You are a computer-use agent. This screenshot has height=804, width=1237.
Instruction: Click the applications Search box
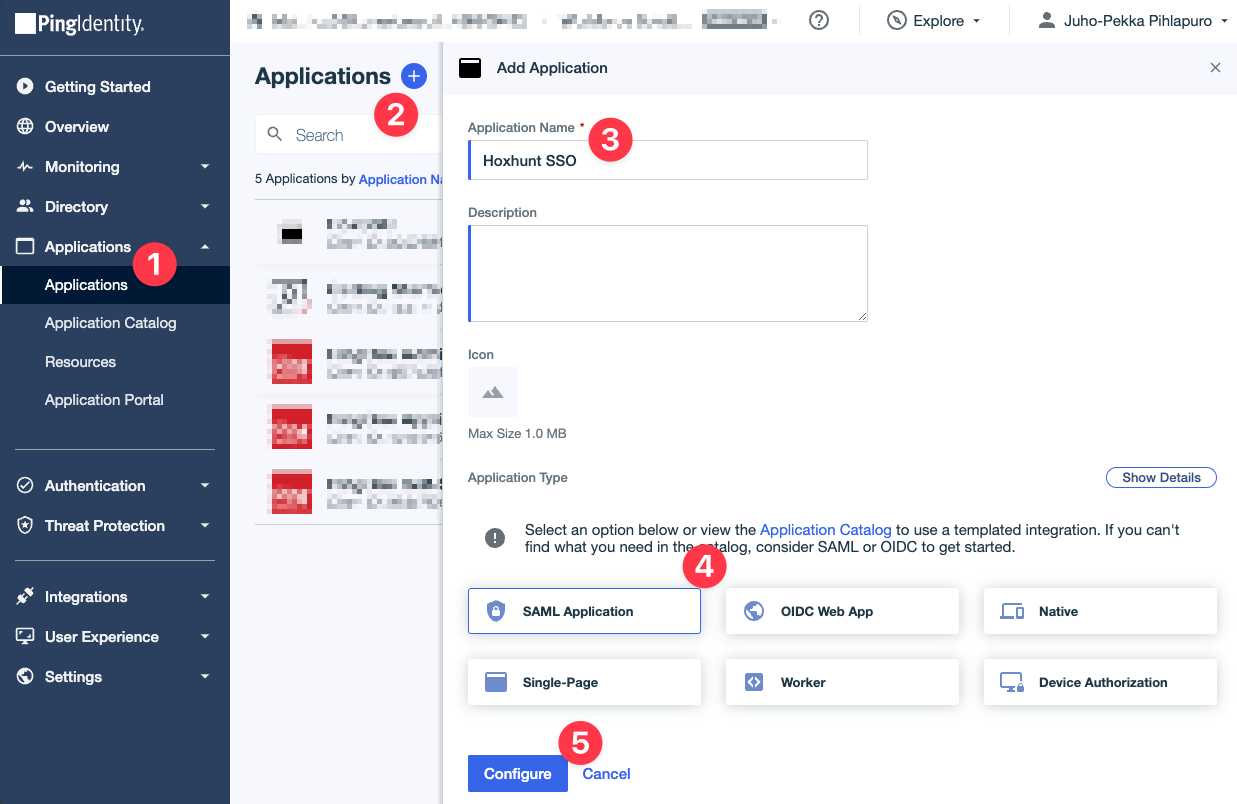349,135
